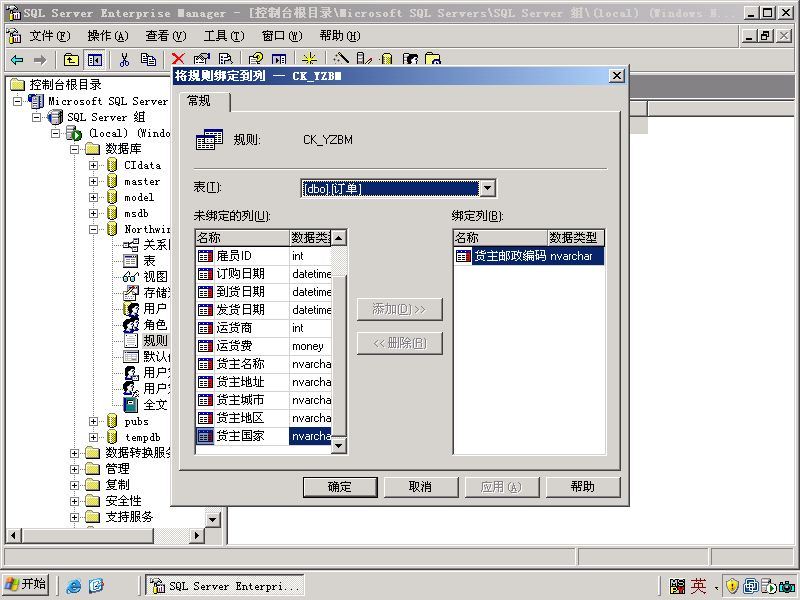Viewport: 800px width, 600px height.
Task: Click the 取消 button
Action: click(421, 487)
